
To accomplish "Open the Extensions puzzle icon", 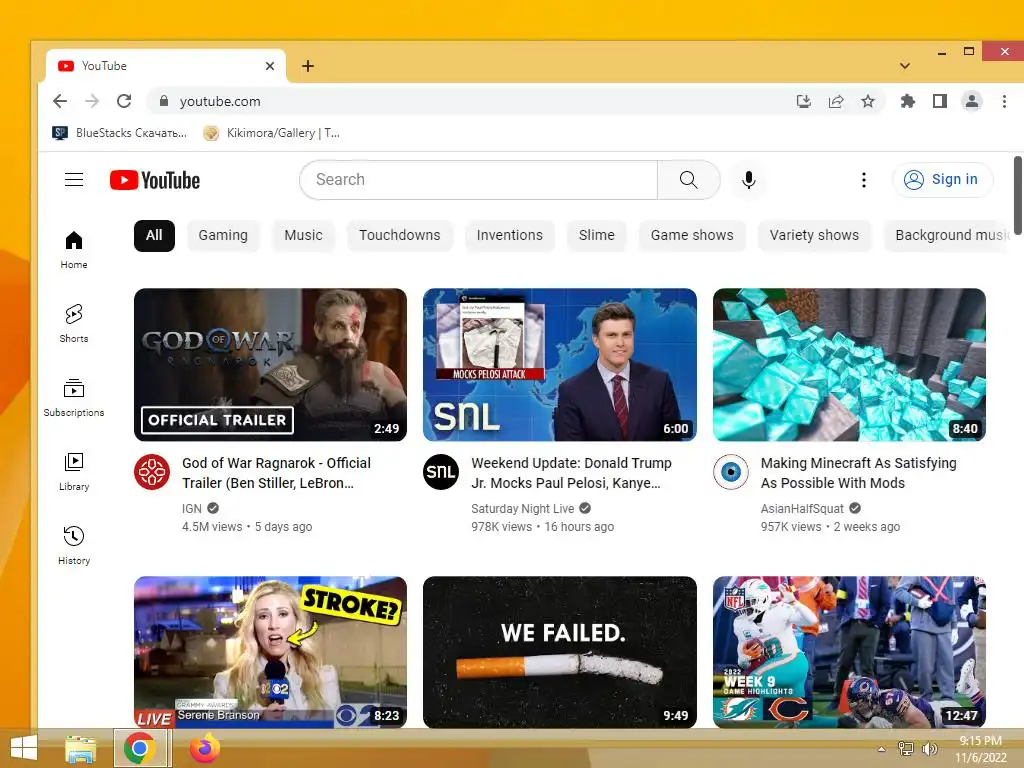I will 908,101.
